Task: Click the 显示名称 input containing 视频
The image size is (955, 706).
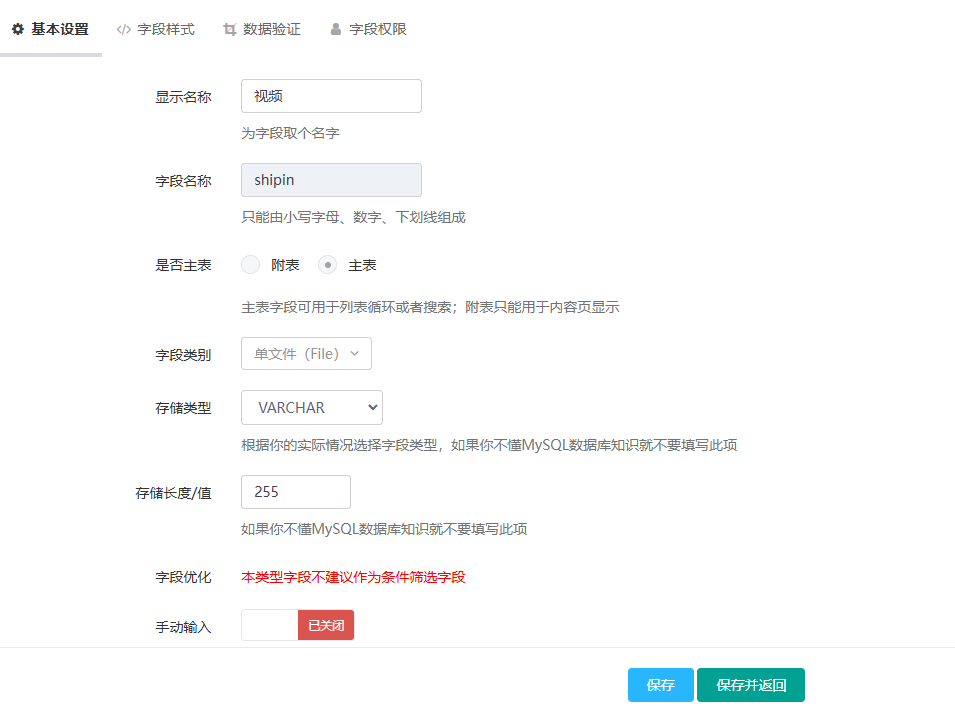Action: click(x=331, y=96)
